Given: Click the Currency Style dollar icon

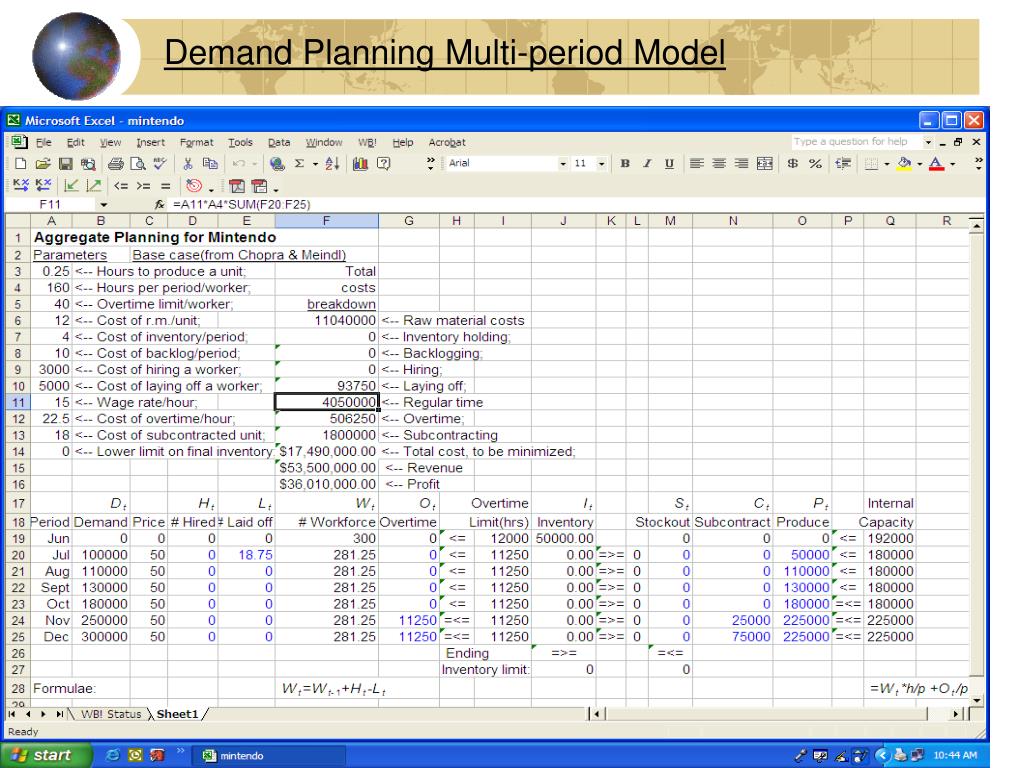Looking at the screenshot, I should coord(793,163).
